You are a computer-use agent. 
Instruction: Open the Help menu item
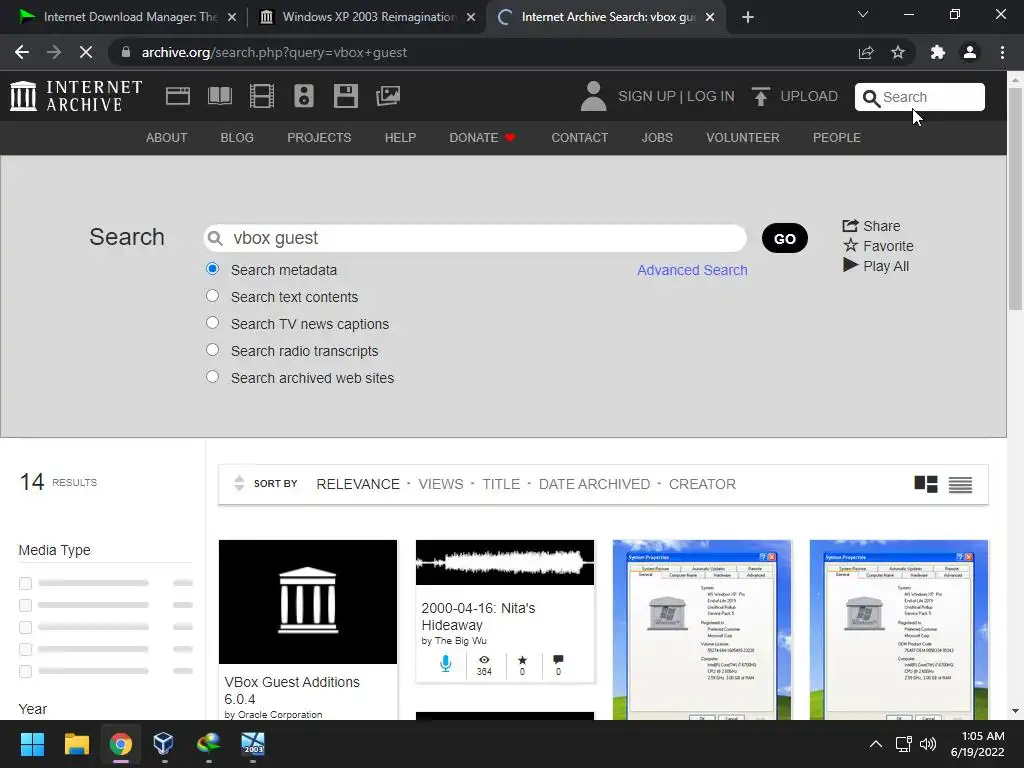[x=400, y=138]
